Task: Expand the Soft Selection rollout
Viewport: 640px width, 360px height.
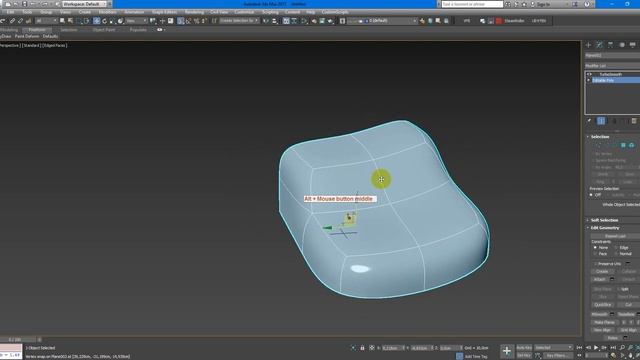Action: pyautogui.click(x=603, y=220)
